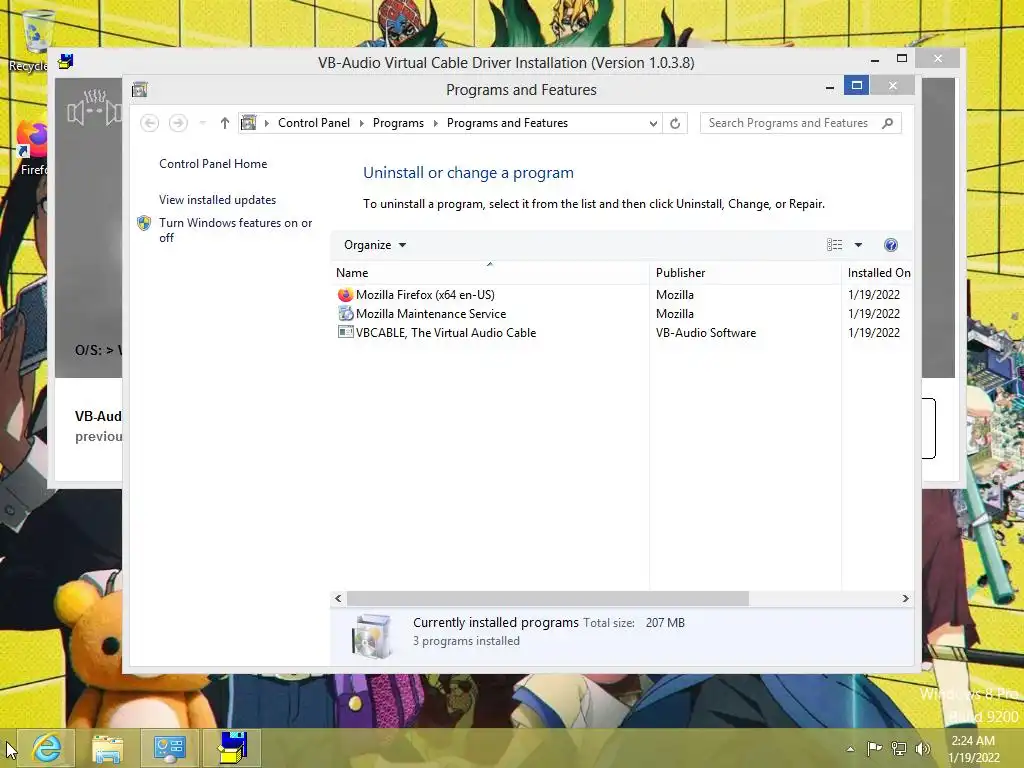
Task: Open volume speaker tray icon
Action: (923, 749)
